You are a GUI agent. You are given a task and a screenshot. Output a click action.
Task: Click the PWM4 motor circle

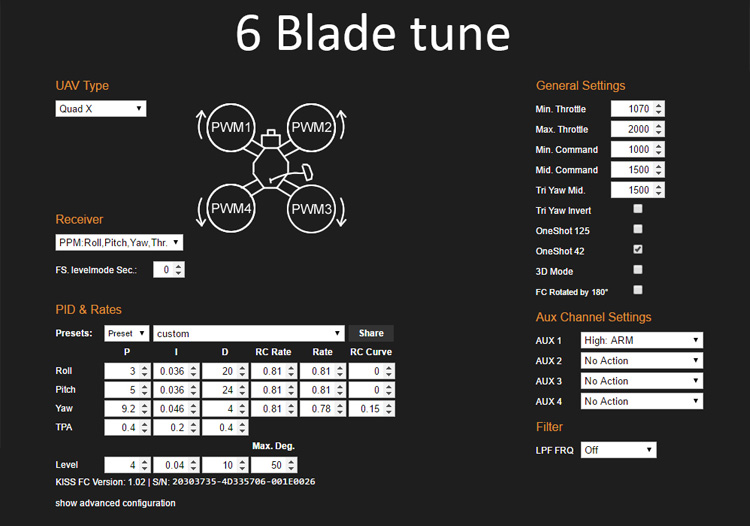click(230, 209)
